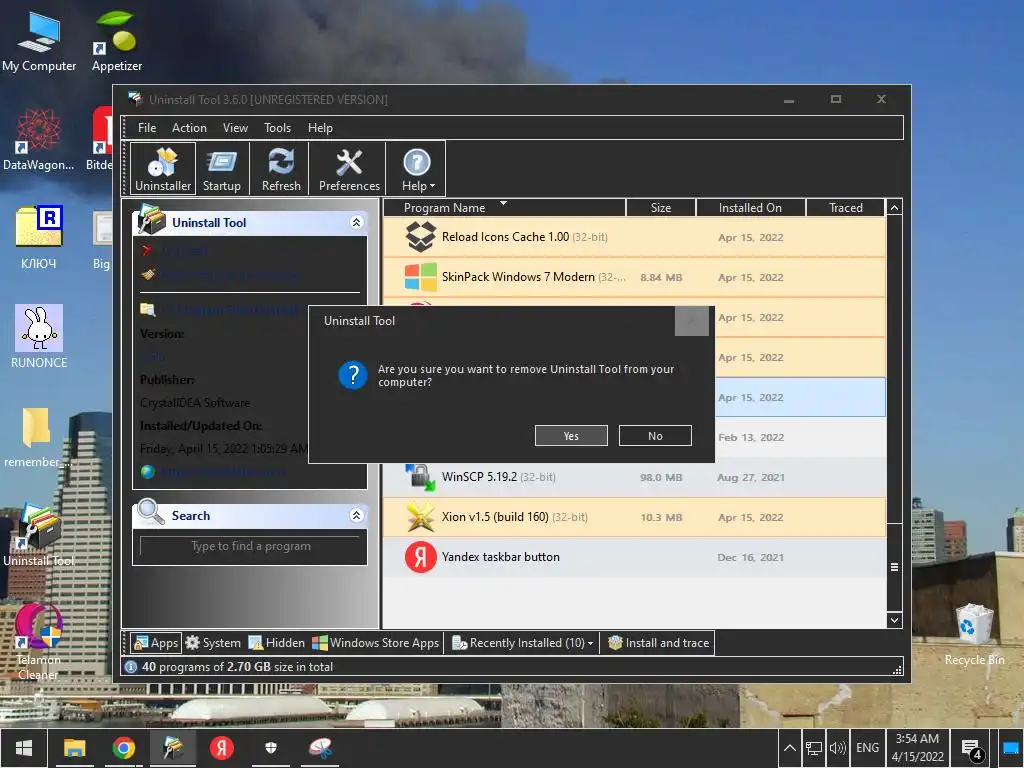The image size is (1024, 768).
Task: Select the SkinPack Windows 7 Modern row
Action: tap(634, 277)
